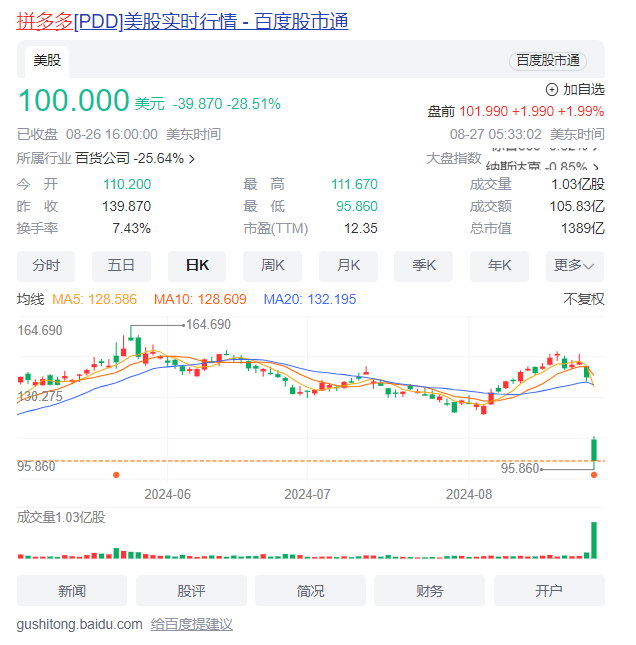636x645 pixels.
Task: Select the 年K chart tab
Action: click(499, 266)
